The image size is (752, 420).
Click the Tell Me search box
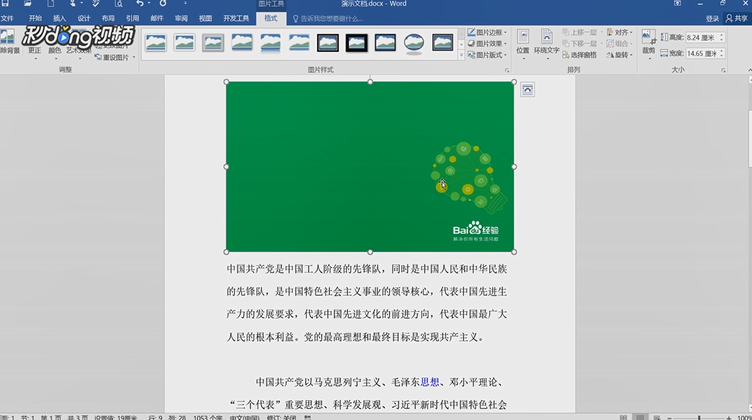(x=329, y=19)
